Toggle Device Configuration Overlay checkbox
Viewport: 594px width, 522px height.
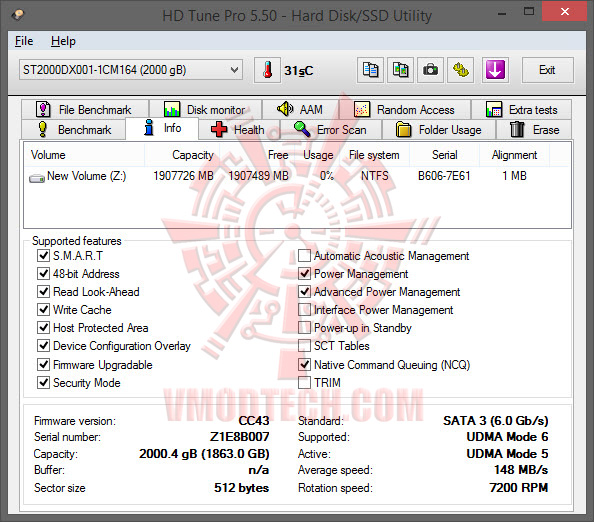[x=43, y=345]
